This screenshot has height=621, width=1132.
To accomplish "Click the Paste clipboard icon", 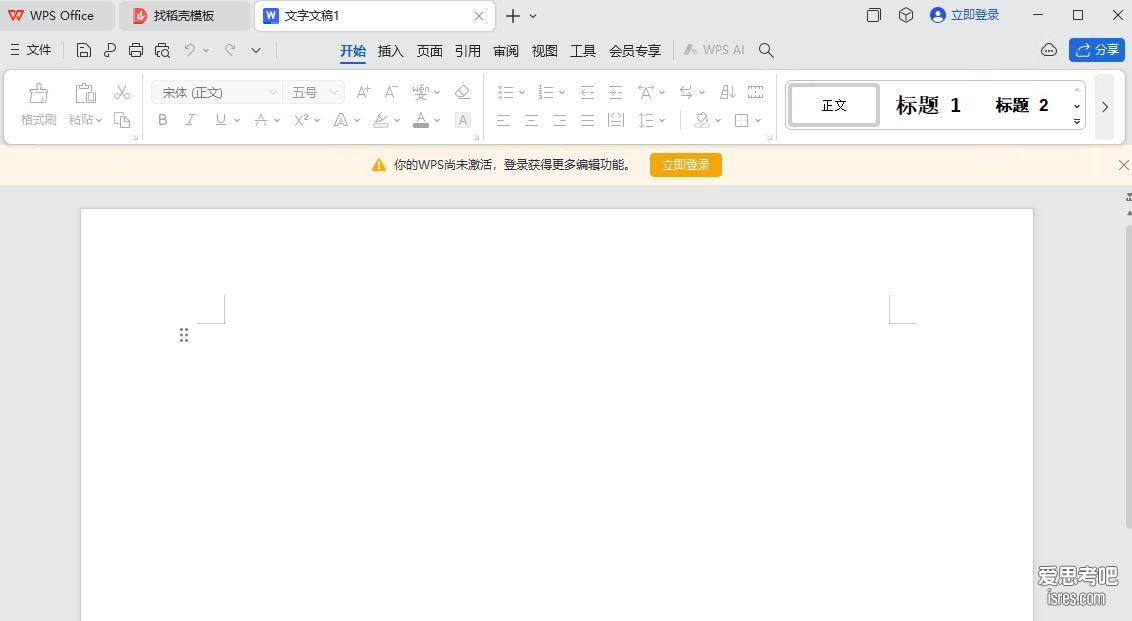I will [x=85, y=93].
